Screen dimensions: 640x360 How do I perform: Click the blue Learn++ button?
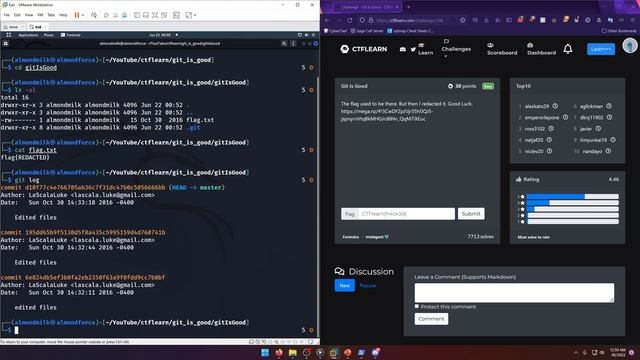601,49
